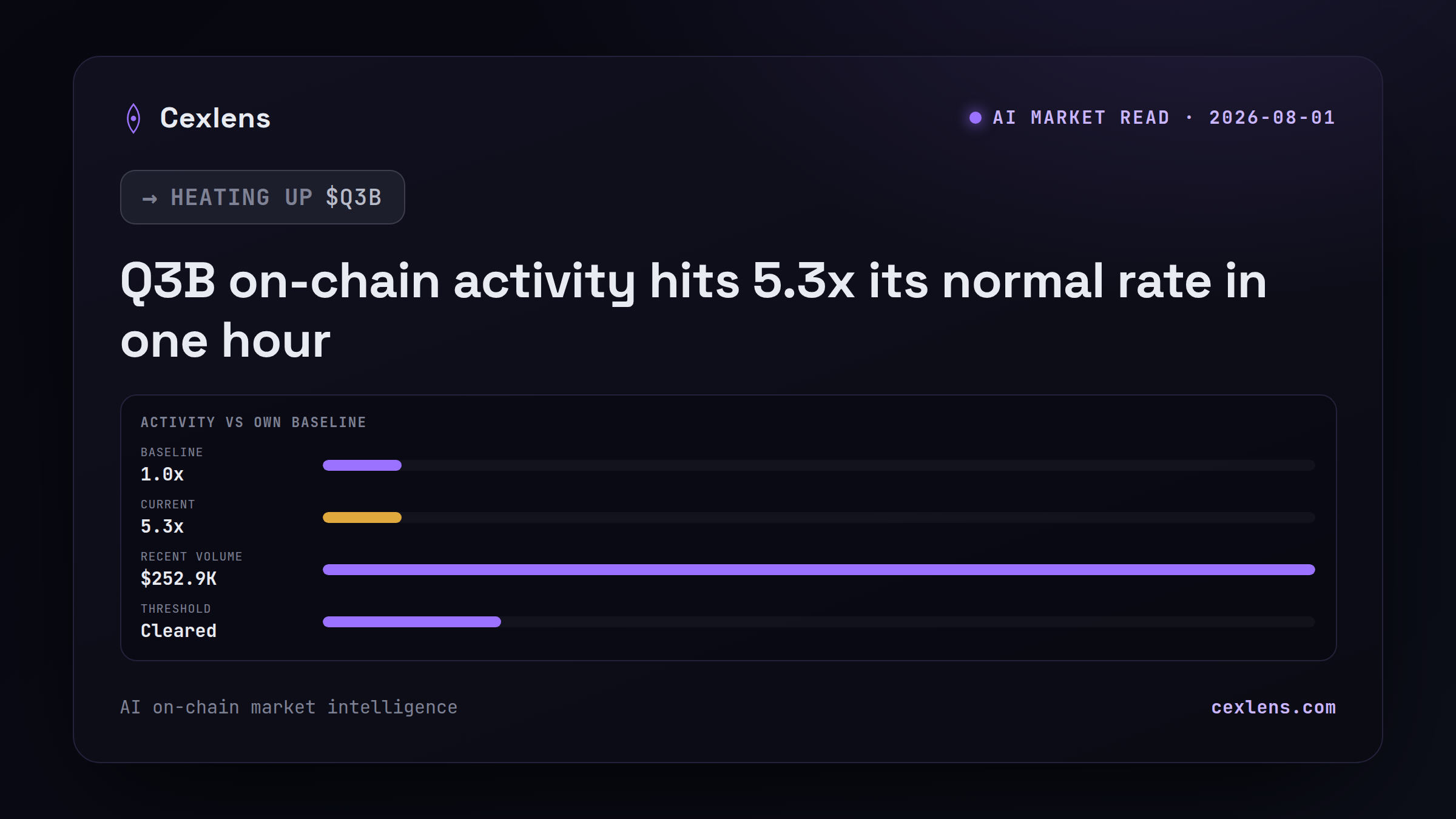Click the 1.0x baseline value
Viewport: 1456px width, 819px height.
(162, 474)
